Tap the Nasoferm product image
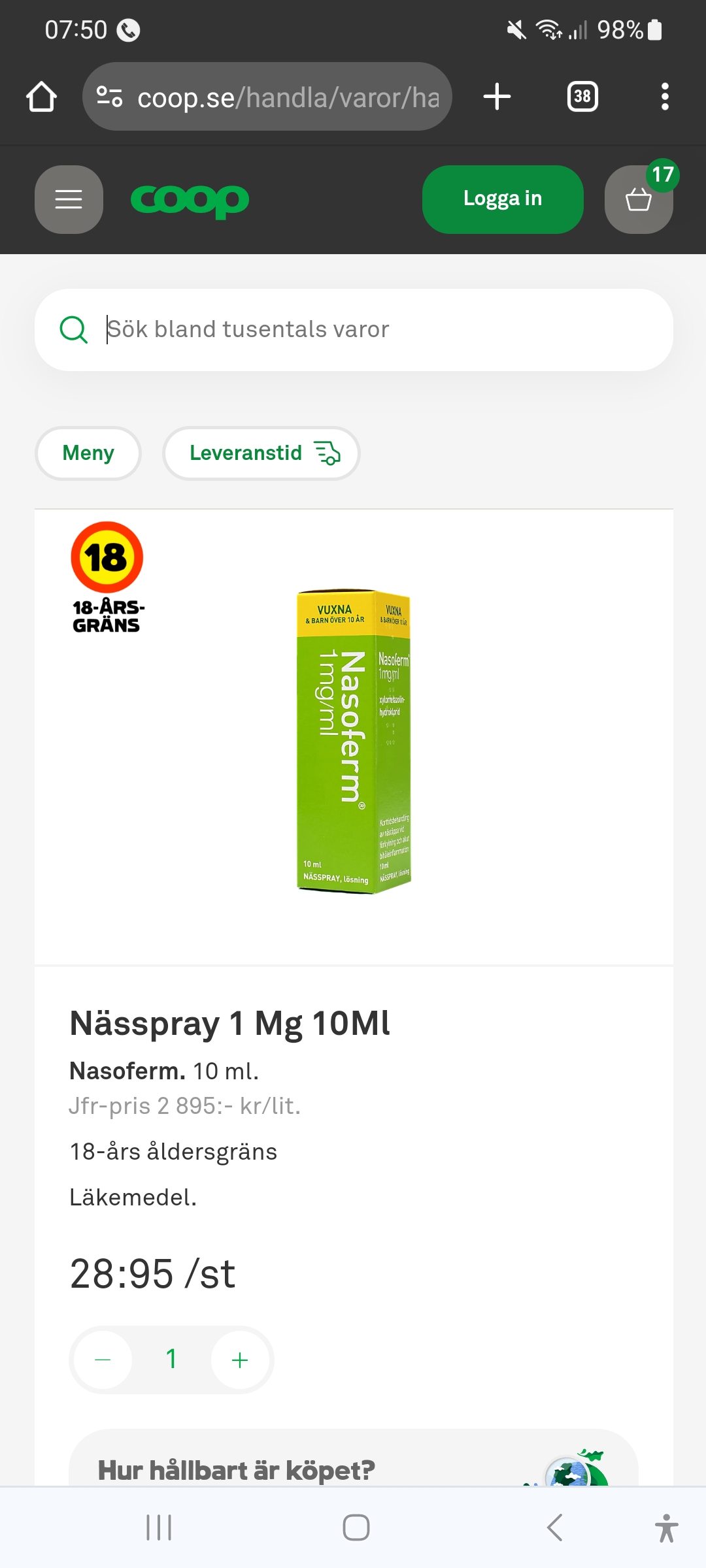706x1568 pixels. coord(354,740)
